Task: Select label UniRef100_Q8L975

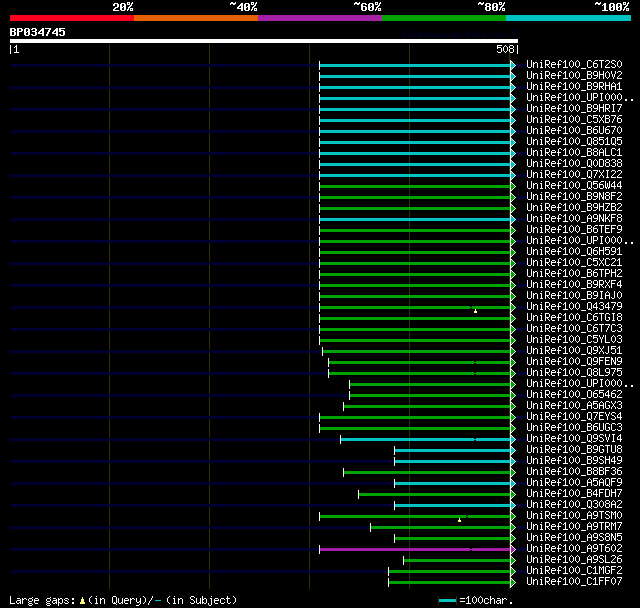Action: [574, 373]
